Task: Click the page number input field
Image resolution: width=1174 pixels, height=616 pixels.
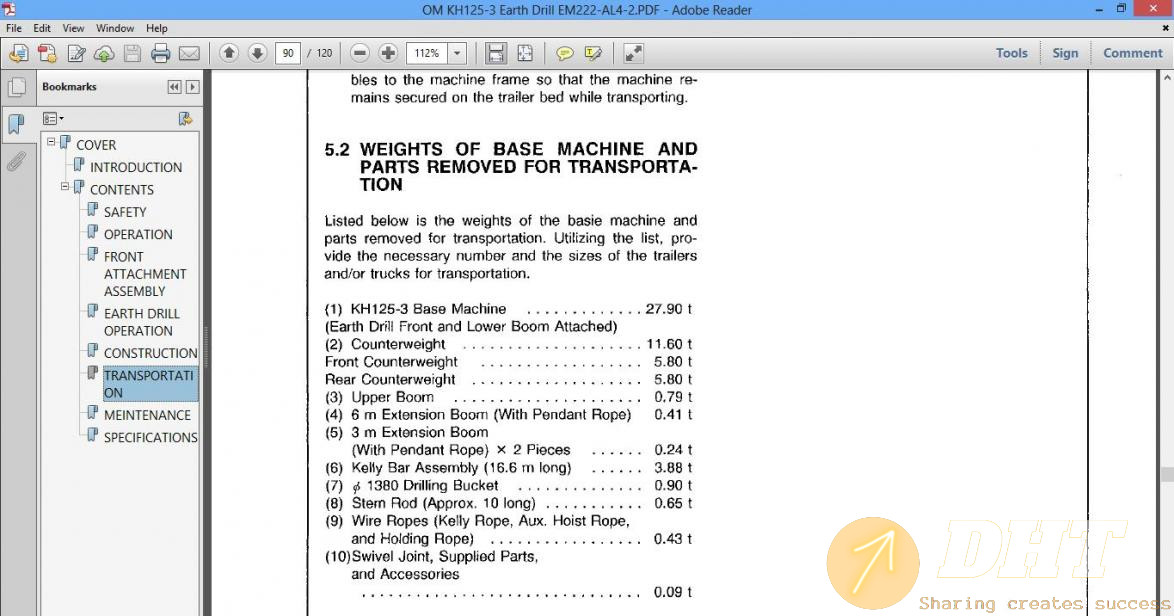Action: 288,53
